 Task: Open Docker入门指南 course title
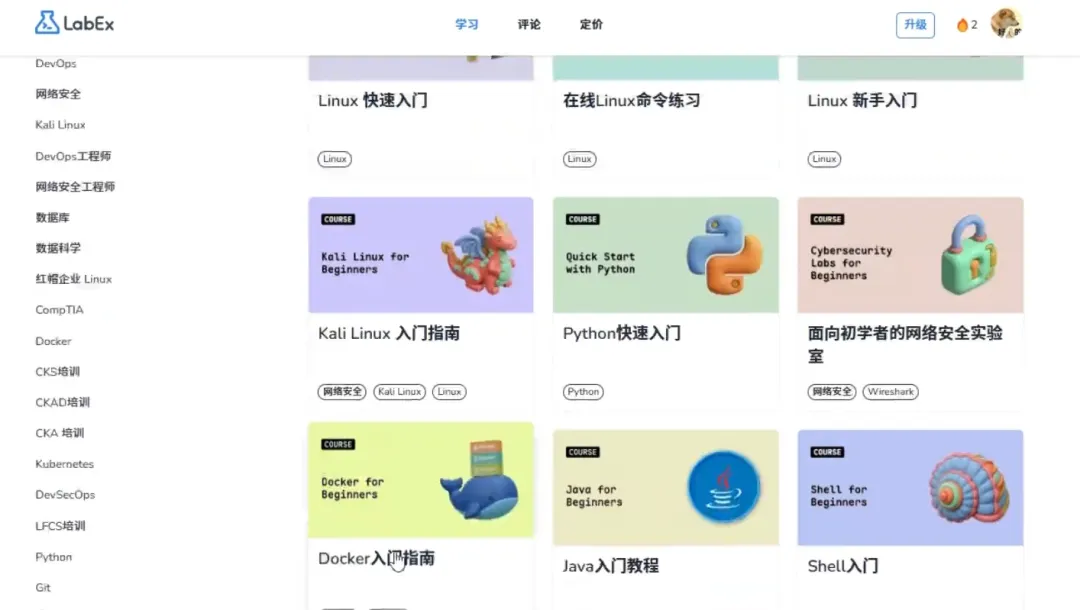[x=376, y=558]
